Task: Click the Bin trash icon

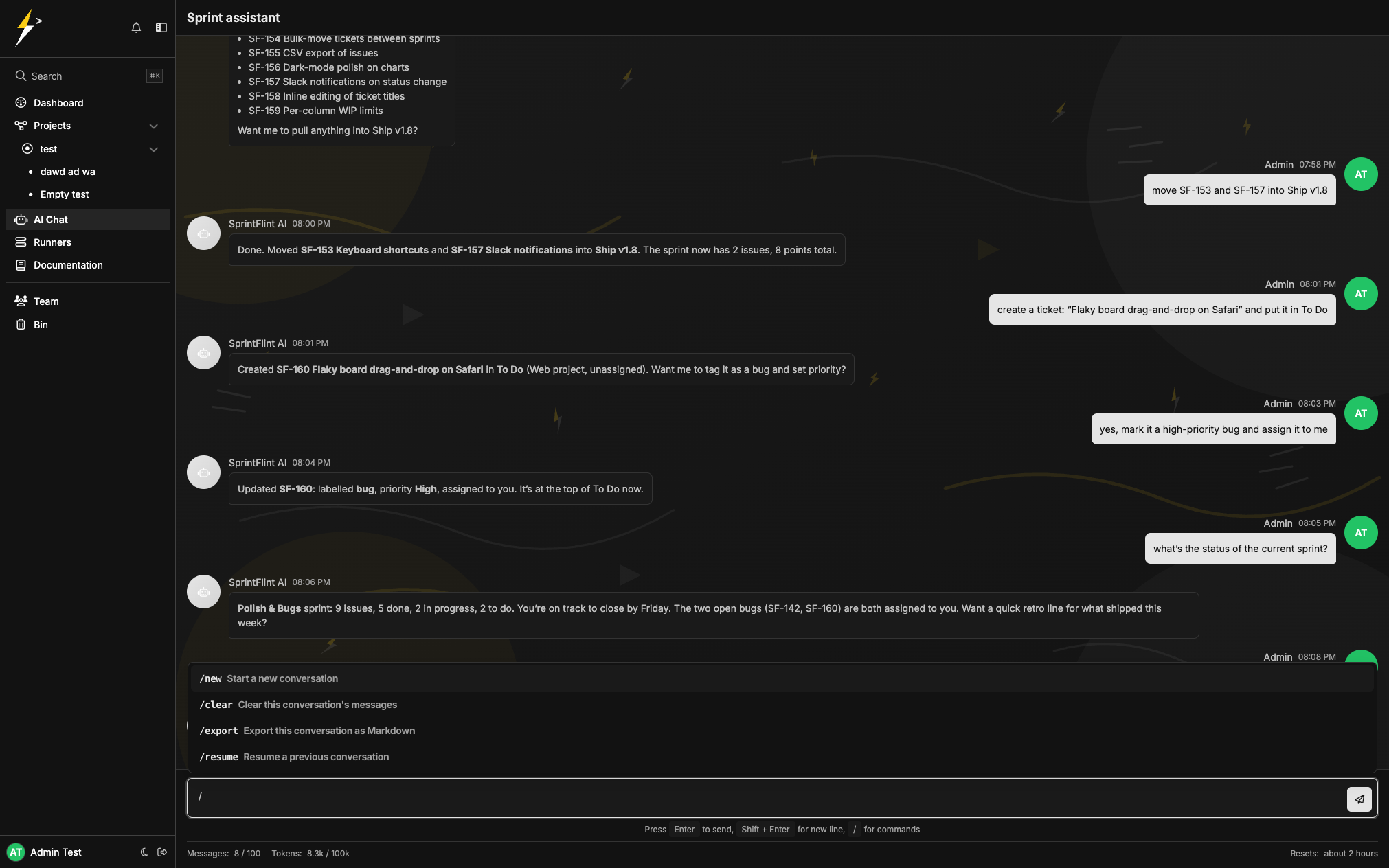Action: [21, 325]
